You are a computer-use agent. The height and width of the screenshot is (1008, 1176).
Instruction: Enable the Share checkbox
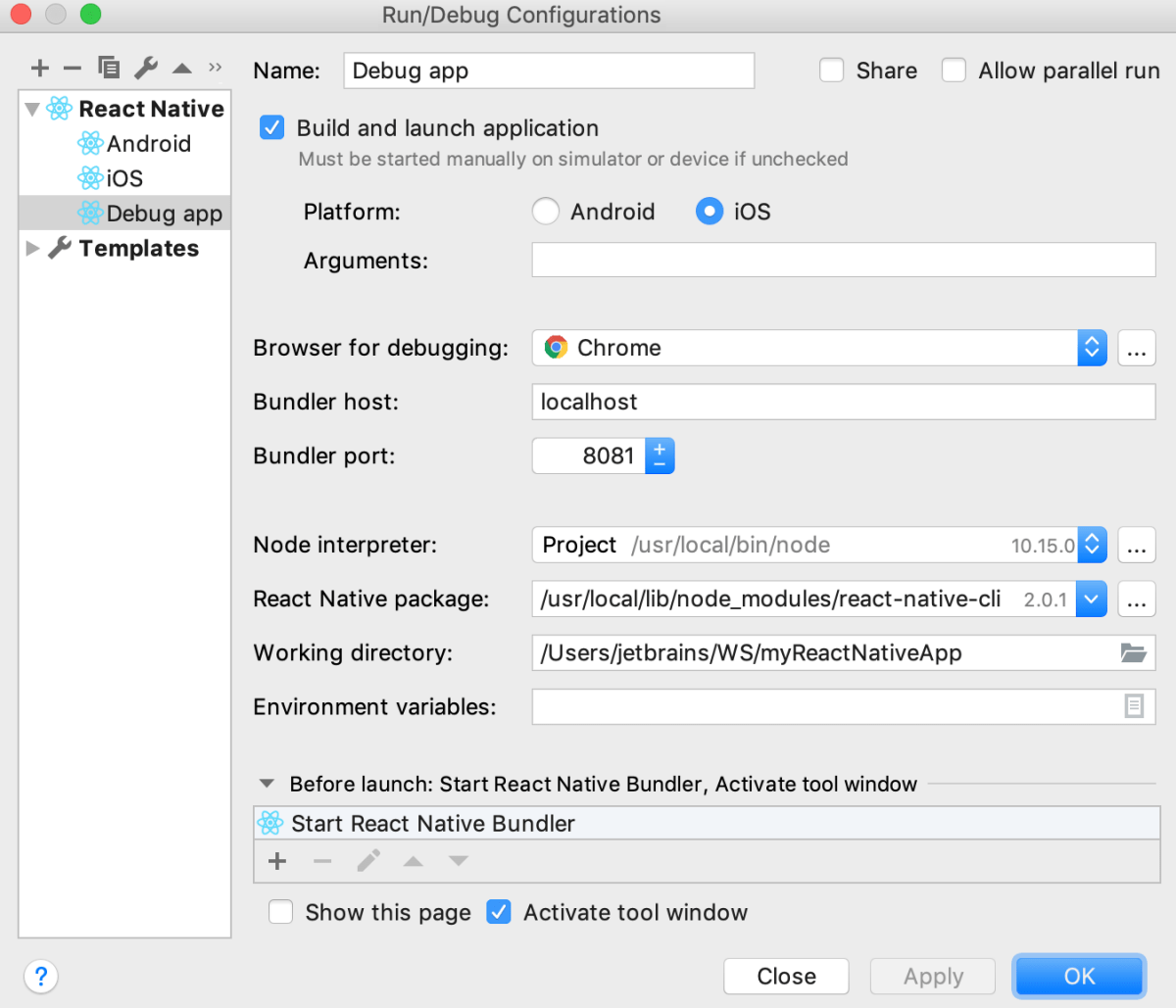pyautogui.click(x=832, y=70)
